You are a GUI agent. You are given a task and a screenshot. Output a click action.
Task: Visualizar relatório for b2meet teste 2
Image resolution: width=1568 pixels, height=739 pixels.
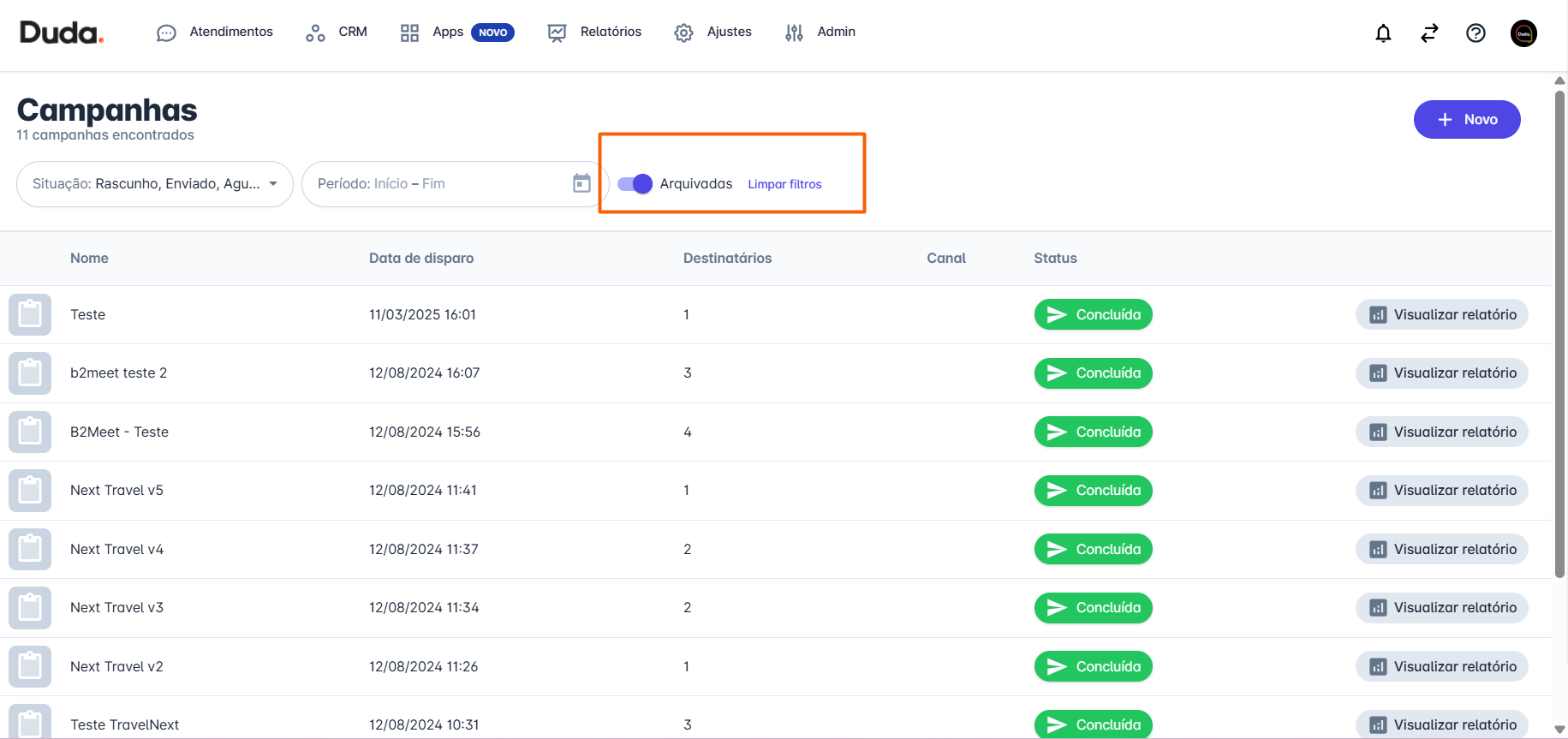coord(1442,373)
